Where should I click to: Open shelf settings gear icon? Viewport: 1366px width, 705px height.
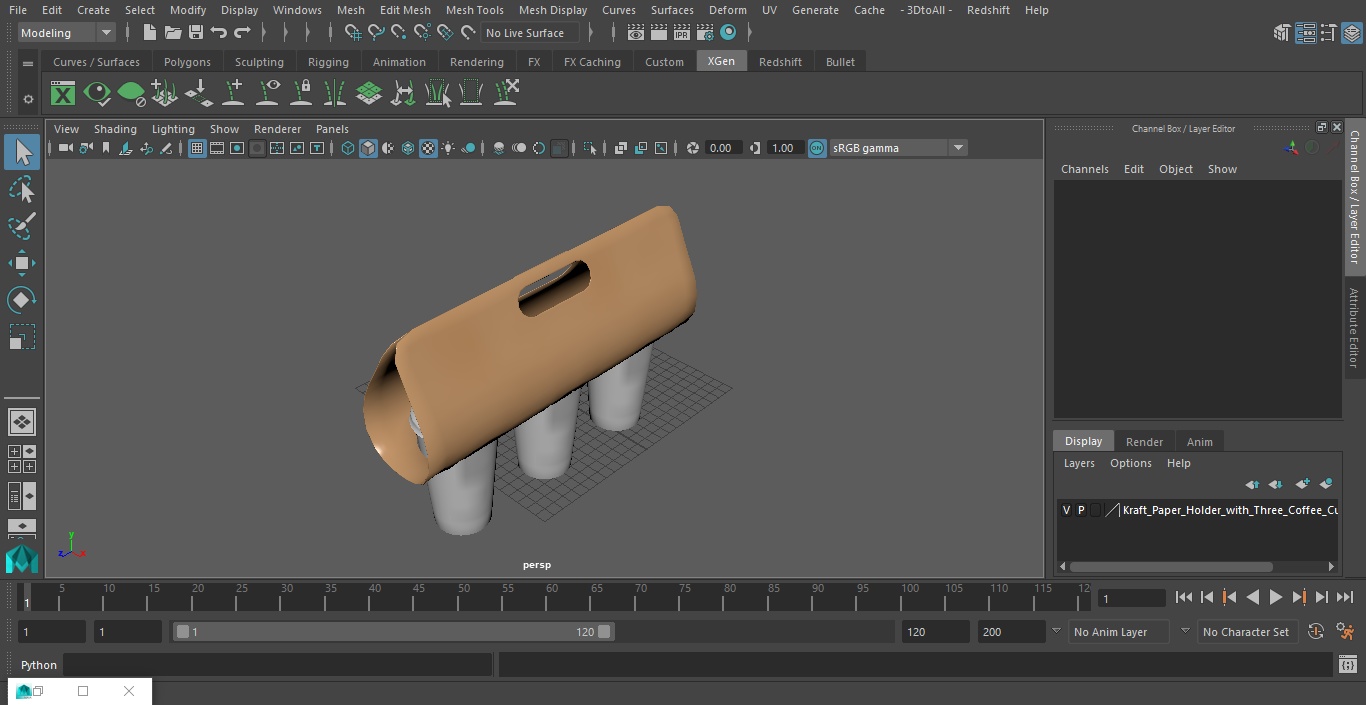(x=28, y=99)
